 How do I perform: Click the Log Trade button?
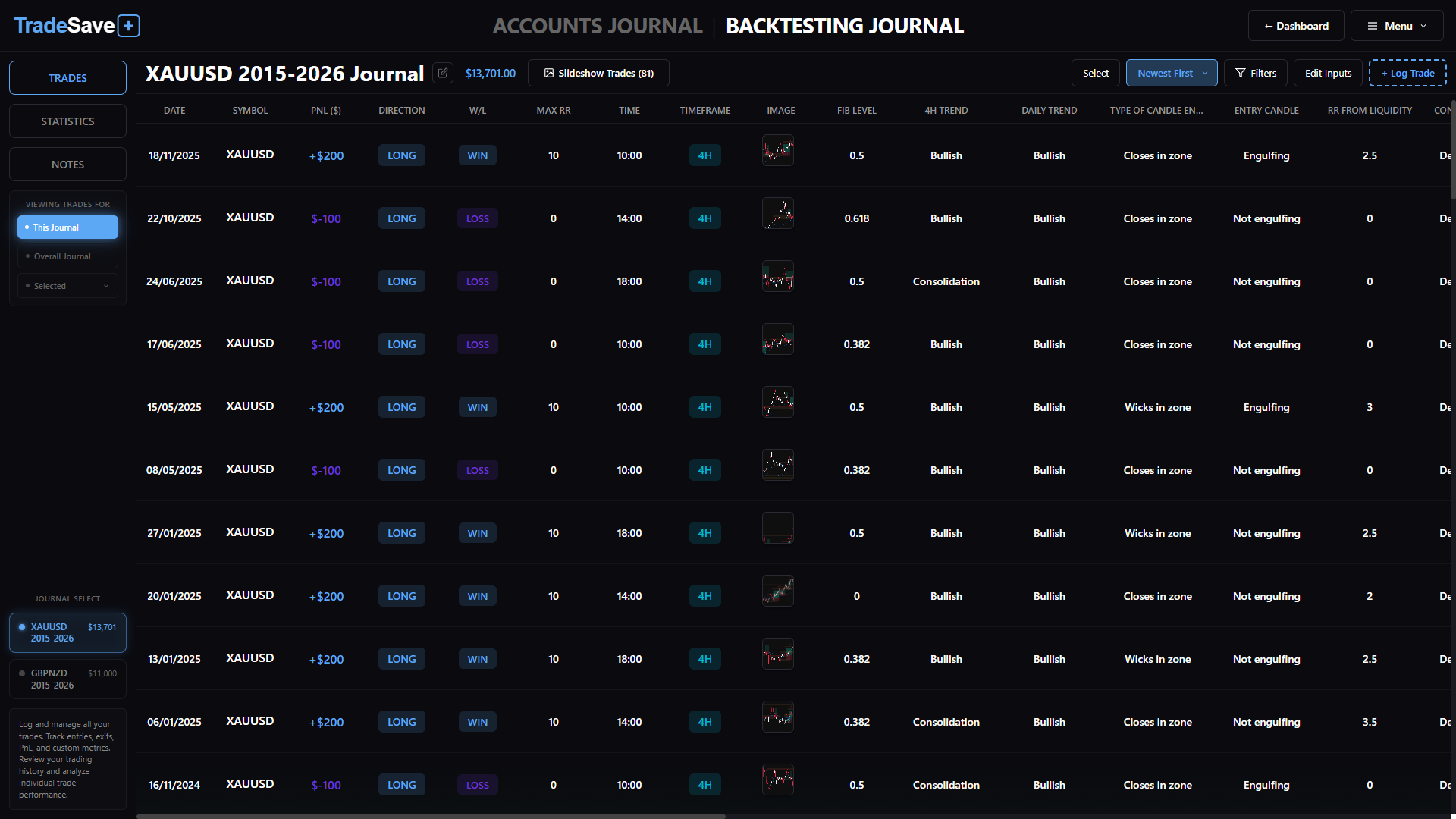tap(1407, 74)
